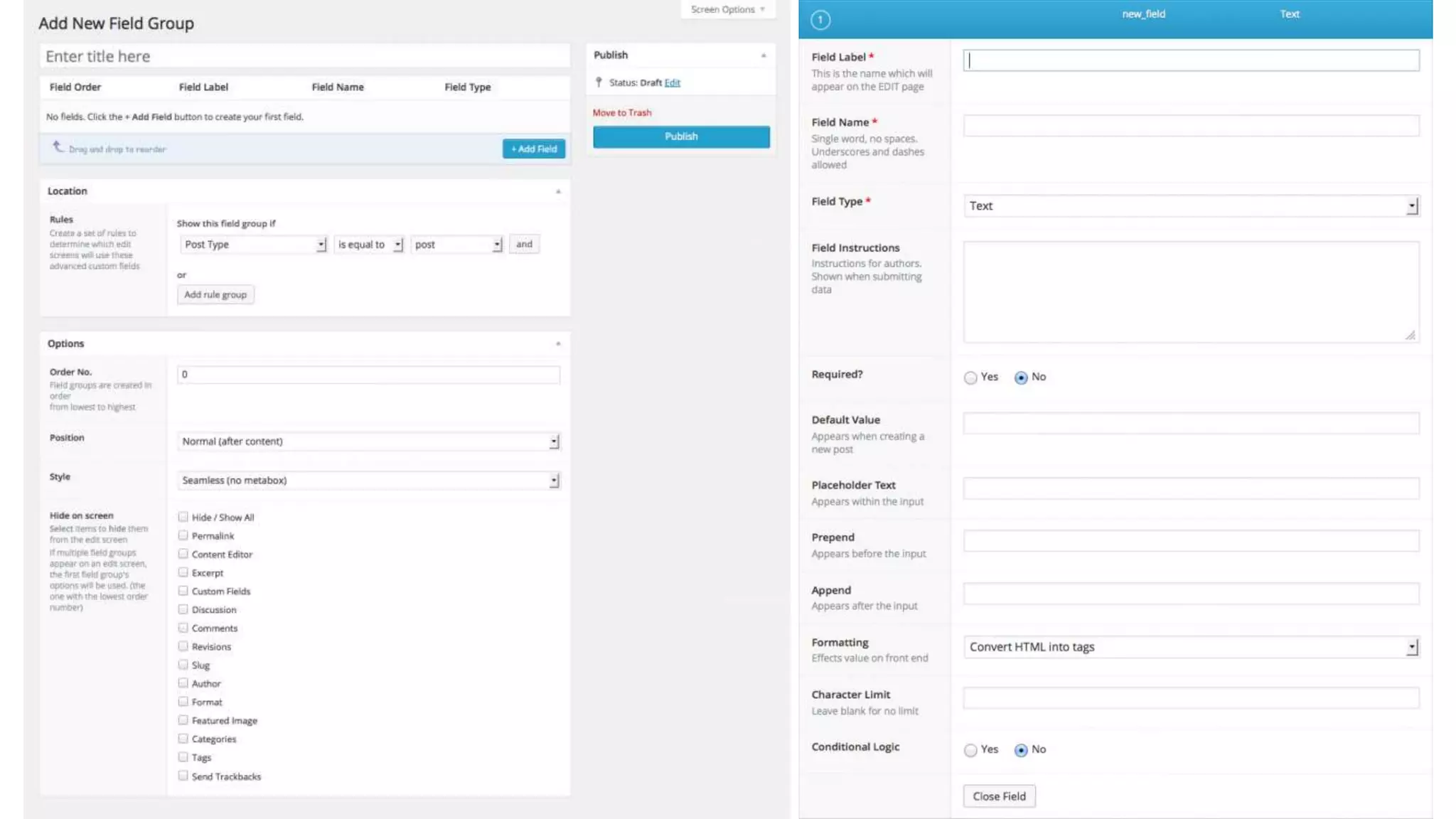Screen dimensions: 1456x819
Task: Click the Field Instructions textarea resize handle
Action: pos(1410,335)
